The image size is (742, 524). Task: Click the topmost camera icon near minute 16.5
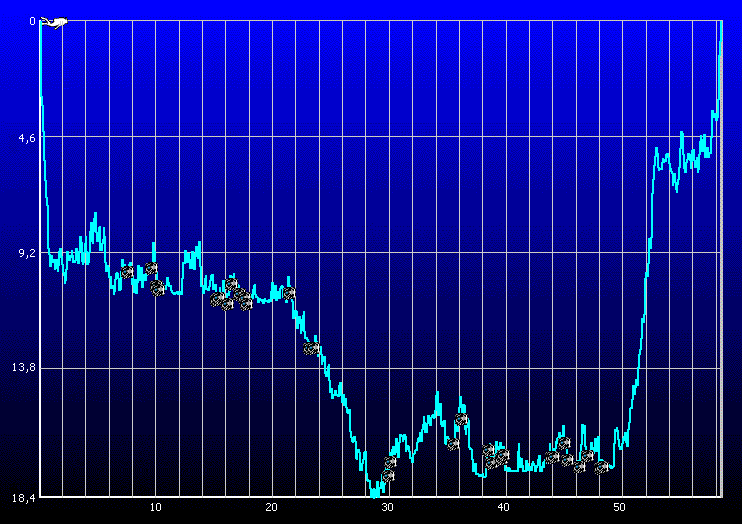coord(231,284)
